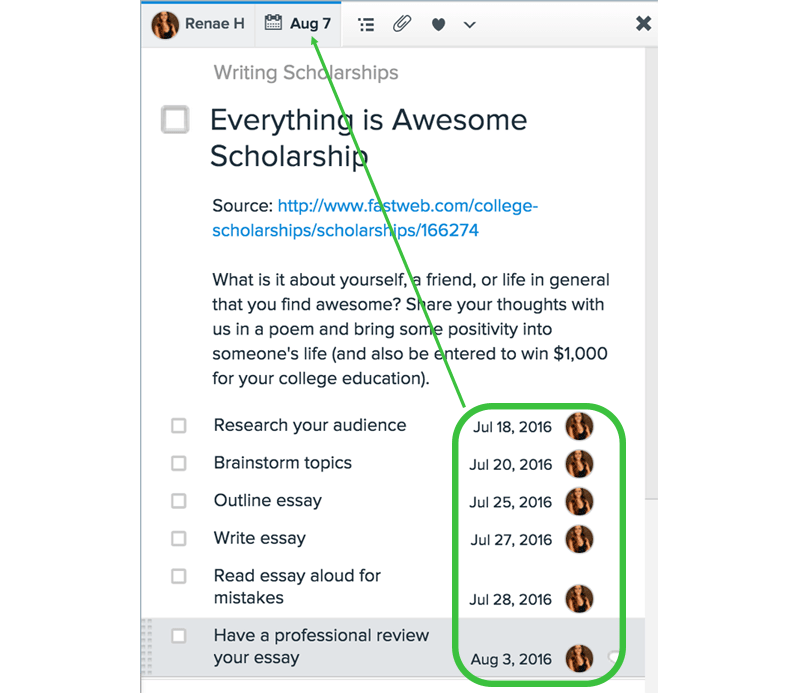Check off Research your audience
Viewport: 798px width, 693px height.
pos(179,425)
